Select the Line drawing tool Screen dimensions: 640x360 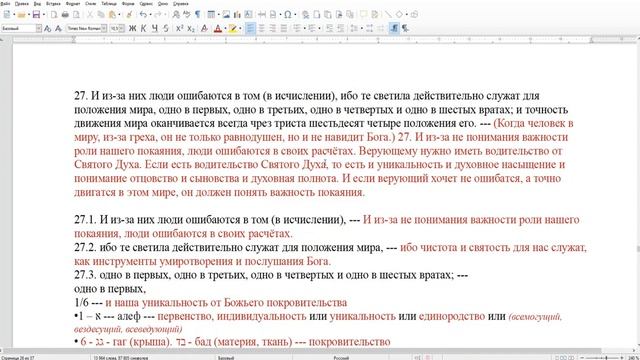(x=388, y=15)
